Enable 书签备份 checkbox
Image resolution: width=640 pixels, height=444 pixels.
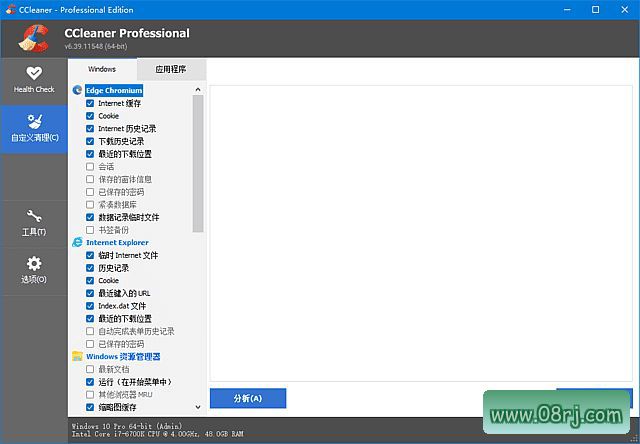point(90,230)
